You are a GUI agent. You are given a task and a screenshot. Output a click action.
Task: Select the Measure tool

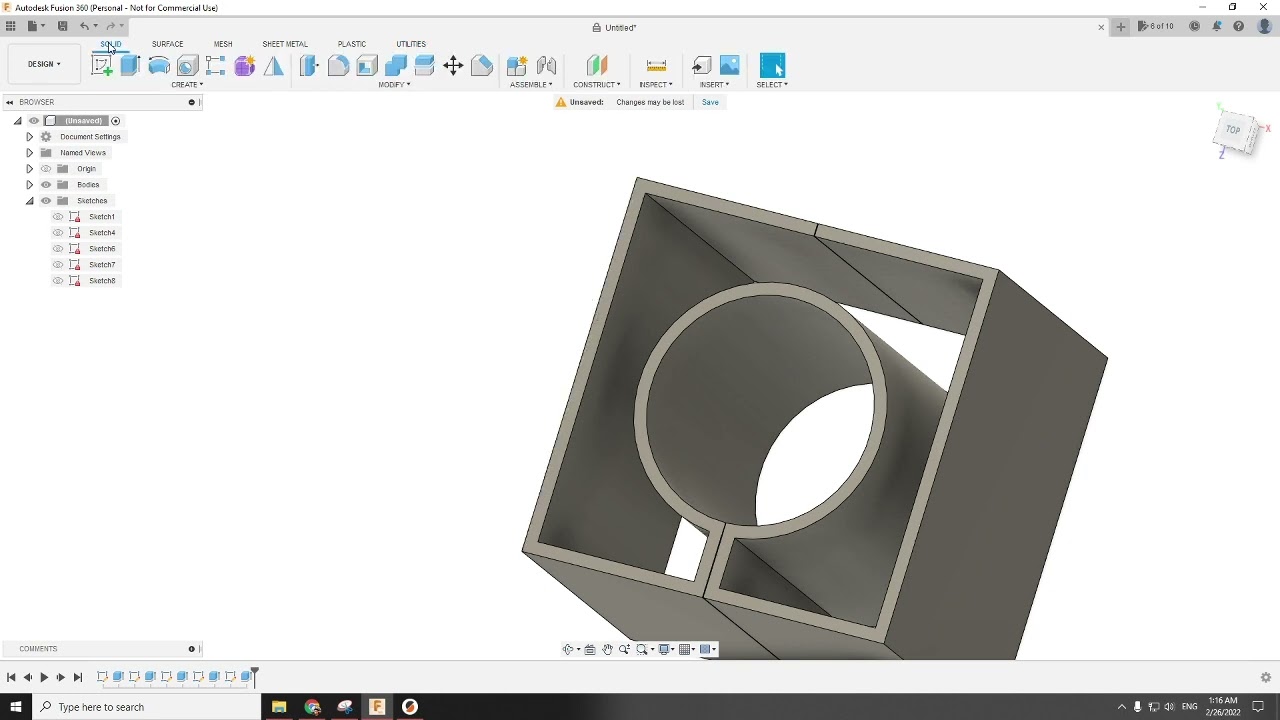pyautogui.click(x=656, y=66)
